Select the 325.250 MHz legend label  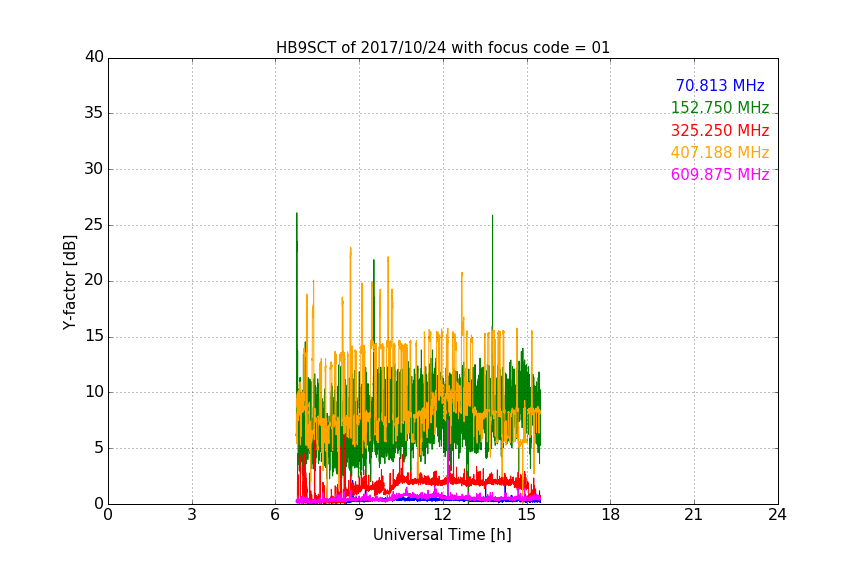coord(720,131)
